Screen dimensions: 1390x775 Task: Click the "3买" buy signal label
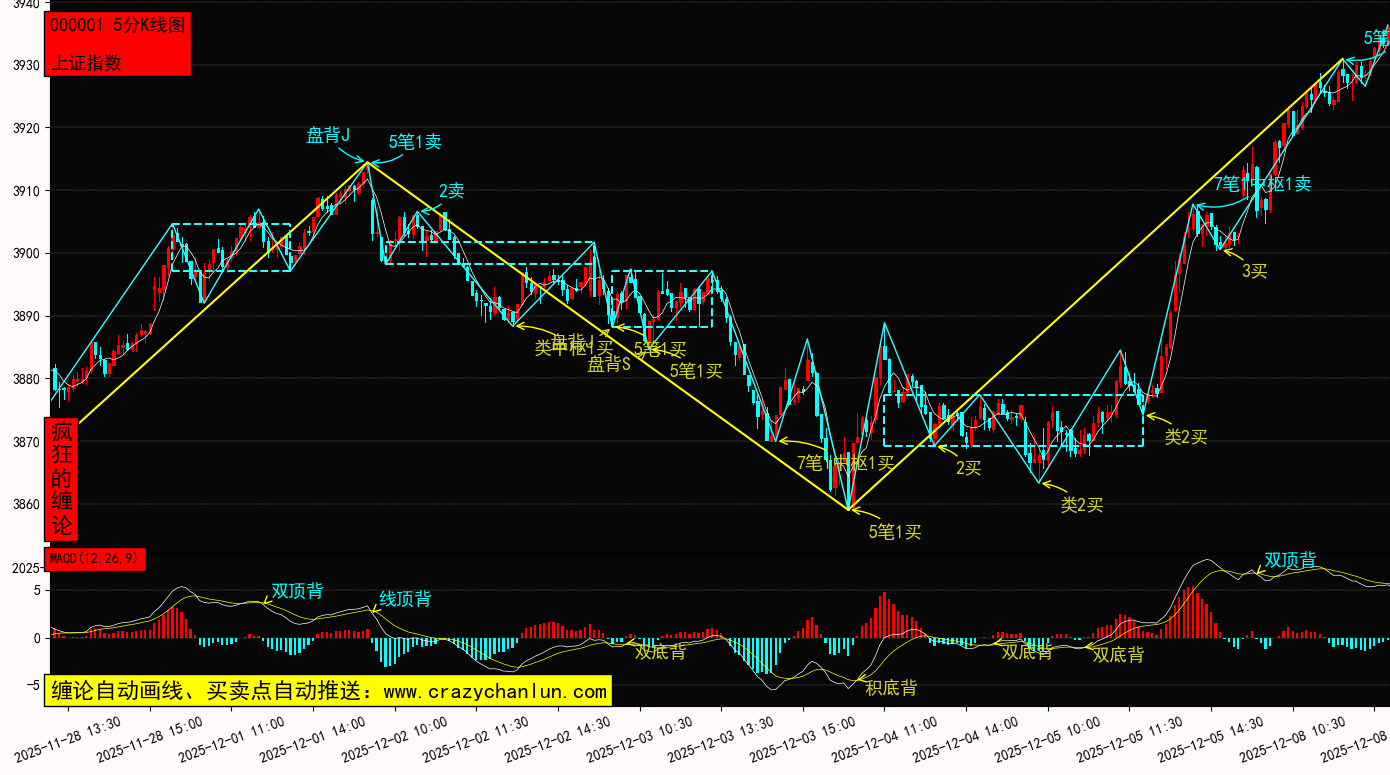pos(1254,271)
